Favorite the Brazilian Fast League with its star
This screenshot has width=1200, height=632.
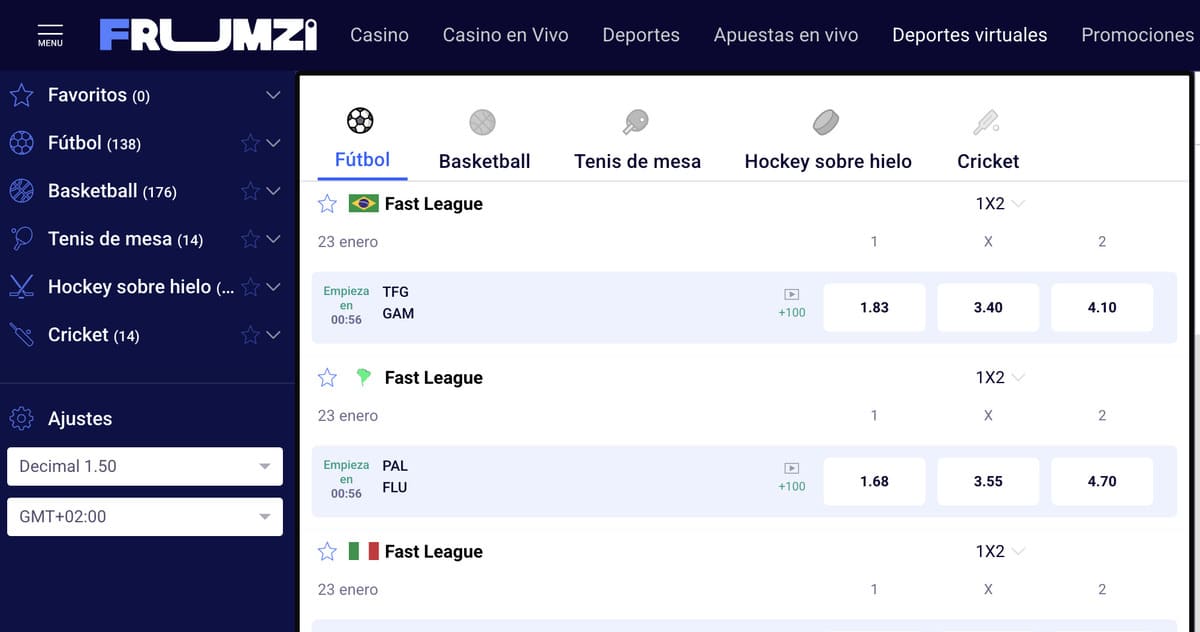tap(326, 203)
